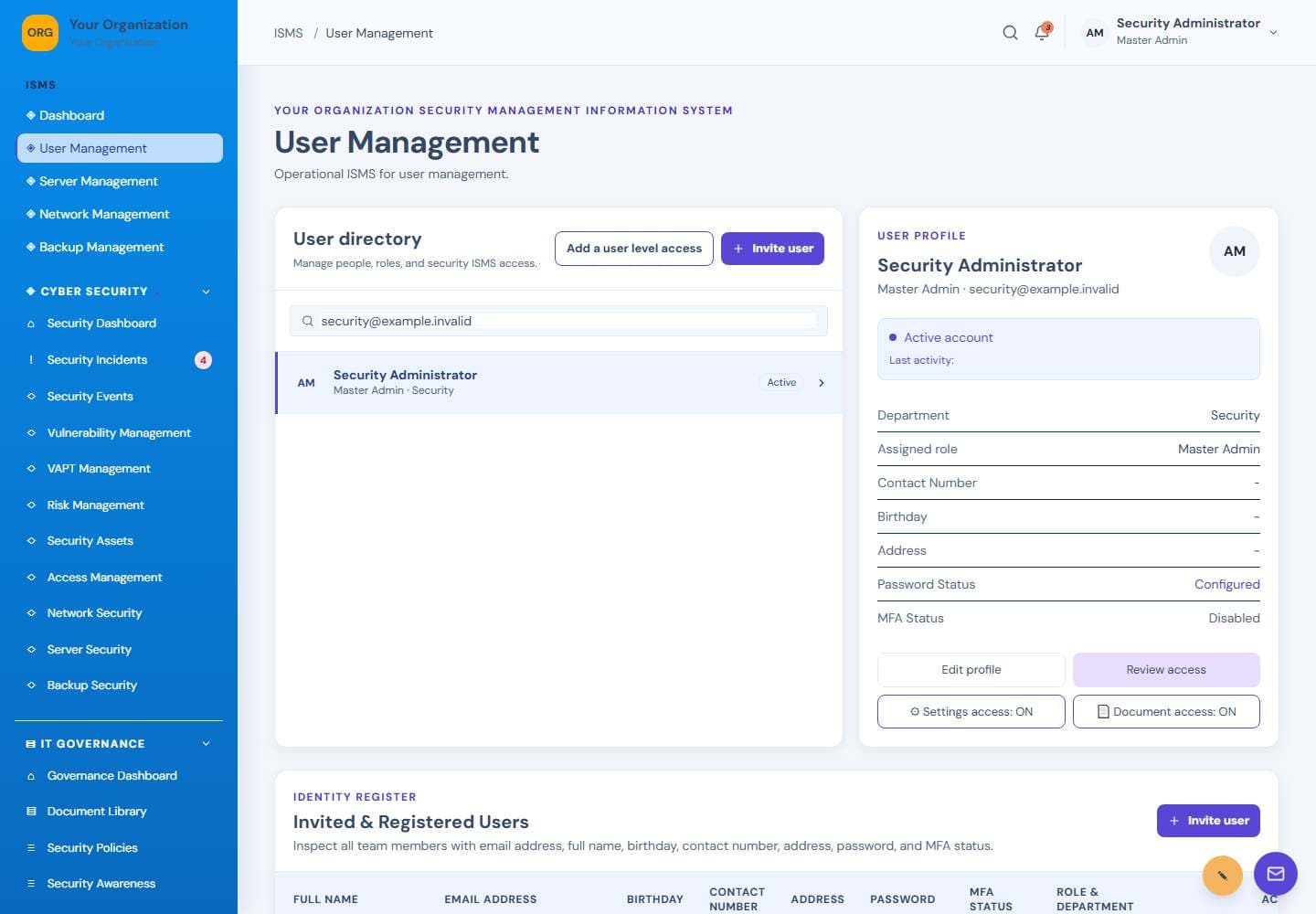Click the ORG logo badge

pyautogui.click(x=40, y=33)
